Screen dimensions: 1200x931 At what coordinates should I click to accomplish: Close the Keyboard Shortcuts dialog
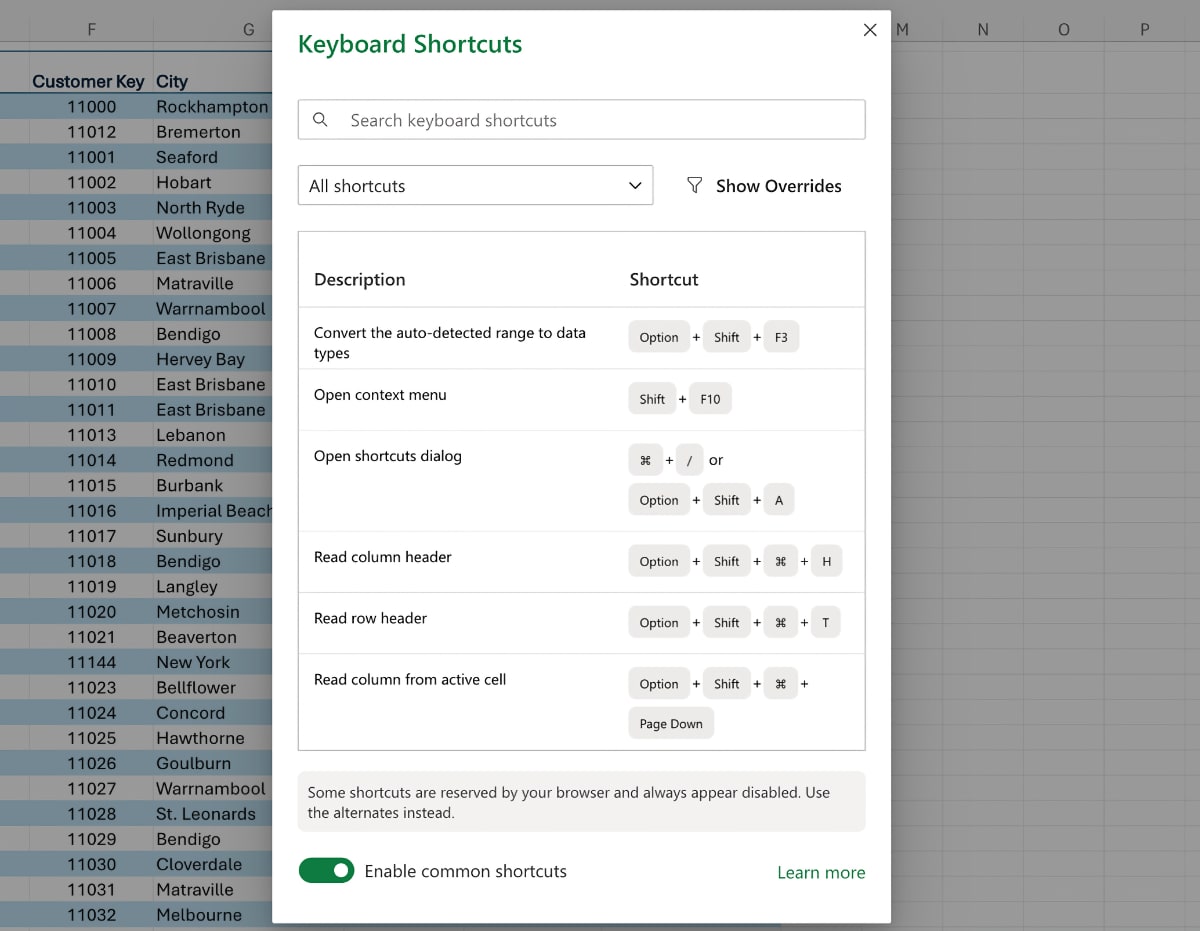(869, 30)
